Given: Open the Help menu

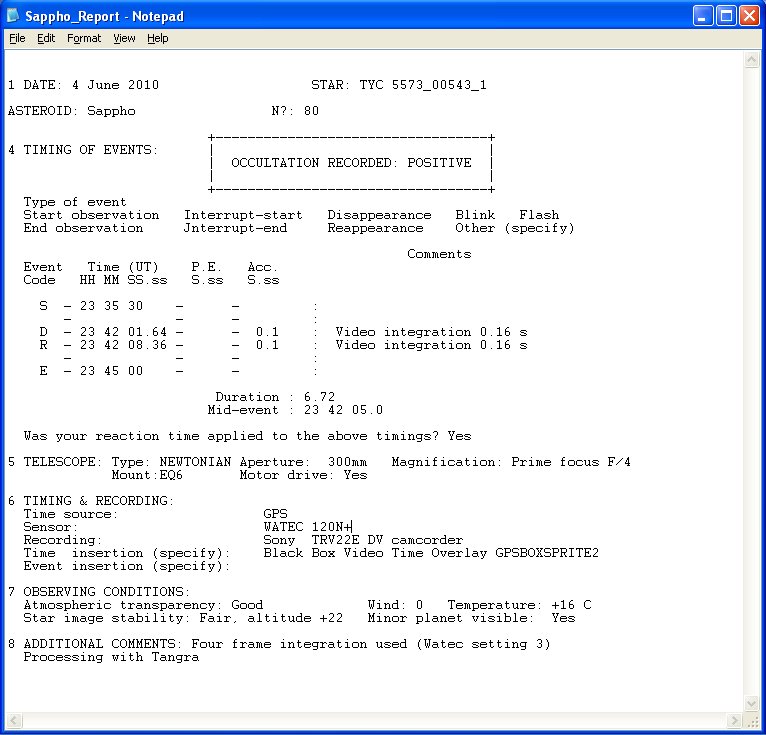Looking at the screenshot, I should [158, 38].
